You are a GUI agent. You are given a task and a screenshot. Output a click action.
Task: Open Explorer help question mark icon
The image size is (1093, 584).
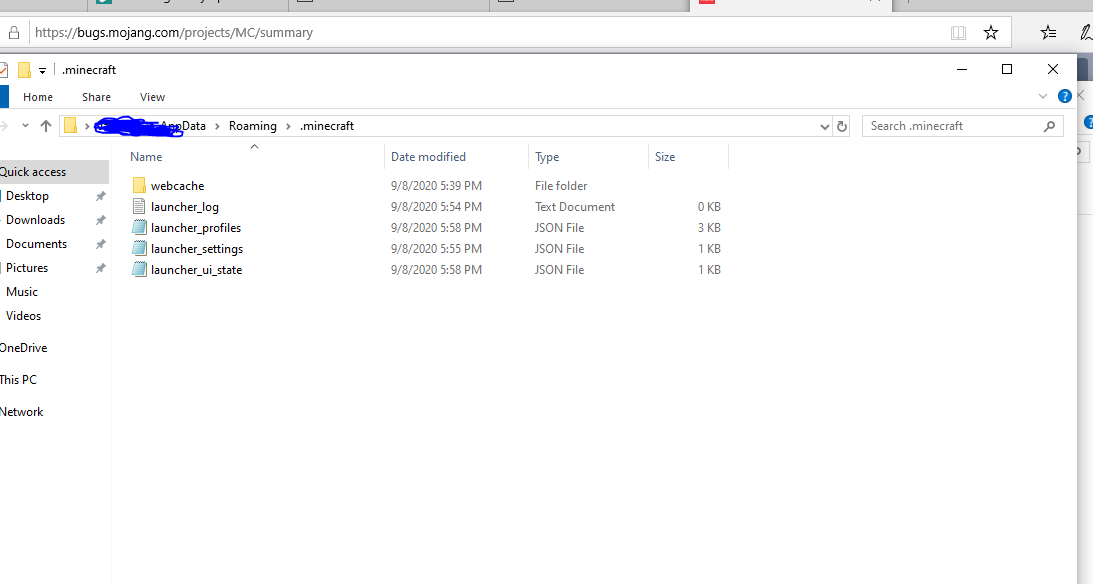[x=1064, y=96]
